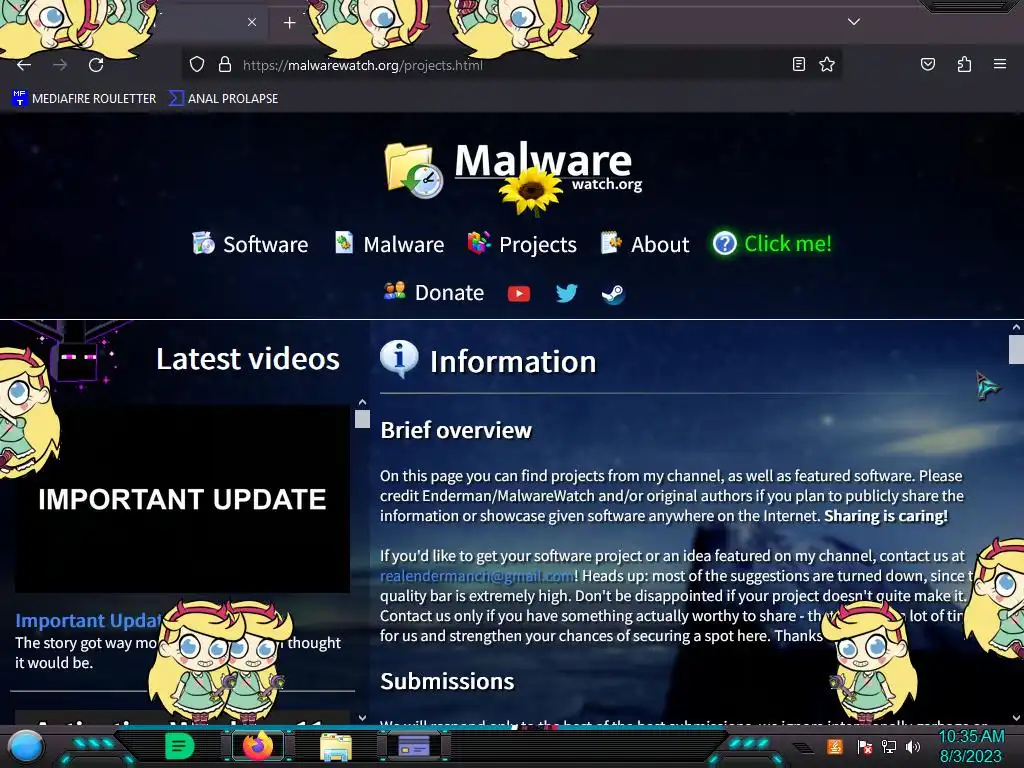
Task: Reload the page with the refresh icon
Action: tap(96, 65)
